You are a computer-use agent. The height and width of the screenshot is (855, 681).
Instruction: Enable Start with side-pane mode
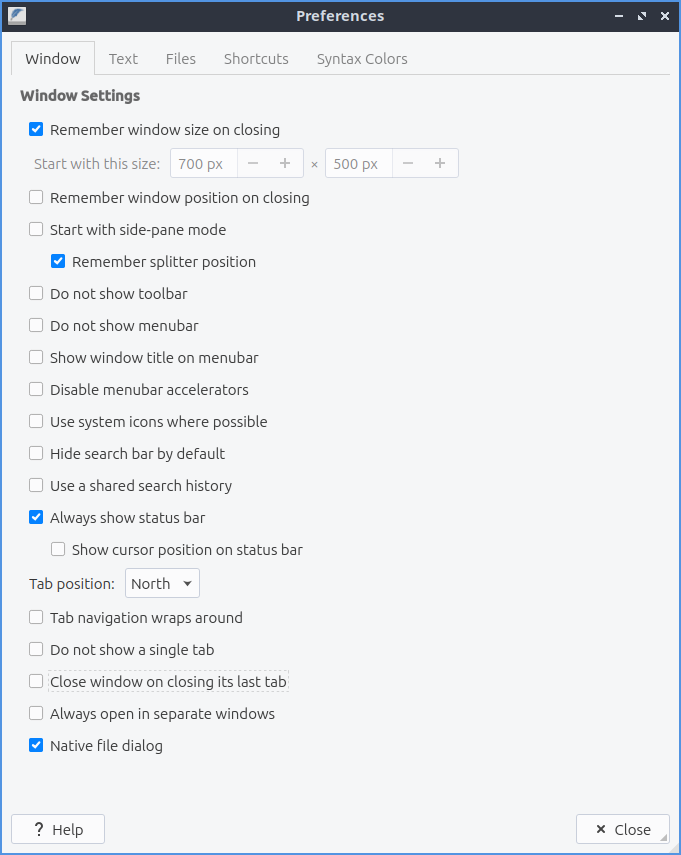tap(37, 230)
